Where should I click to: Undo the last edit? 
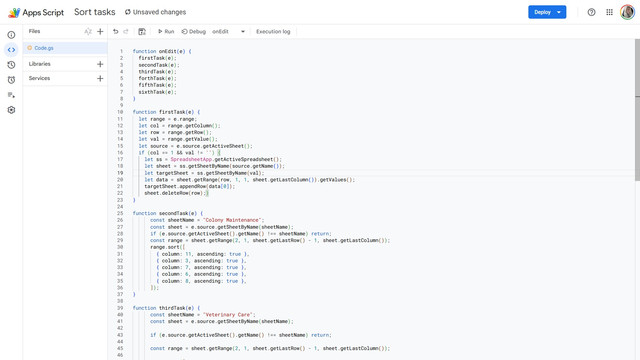[x=116, y=31]
